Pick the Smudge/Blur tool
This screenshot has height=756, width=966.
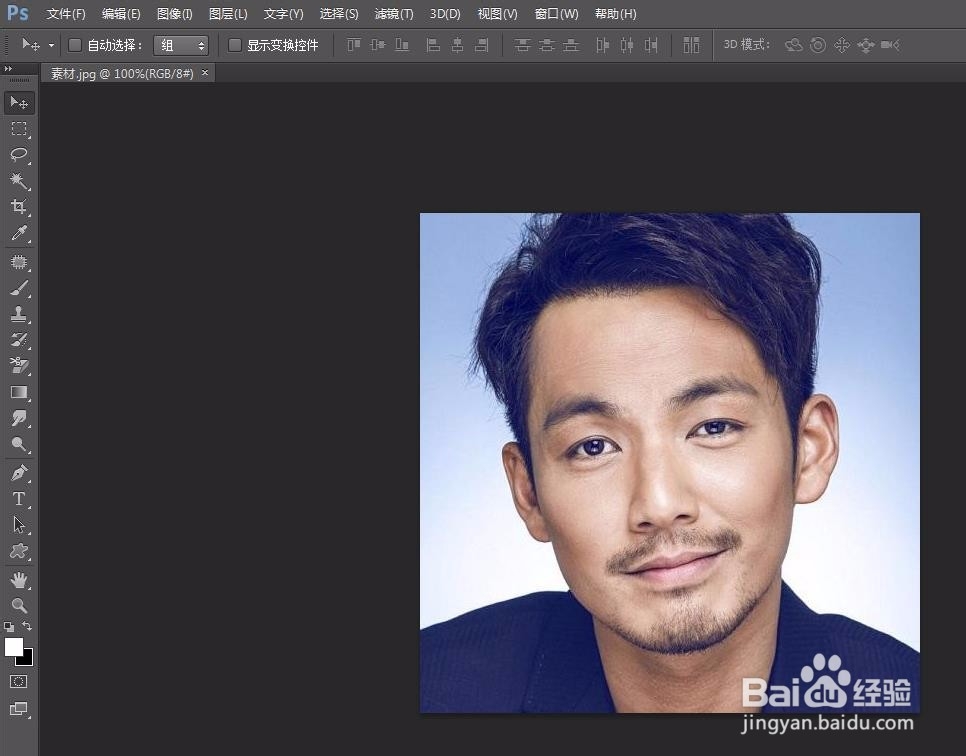point(19,418)
